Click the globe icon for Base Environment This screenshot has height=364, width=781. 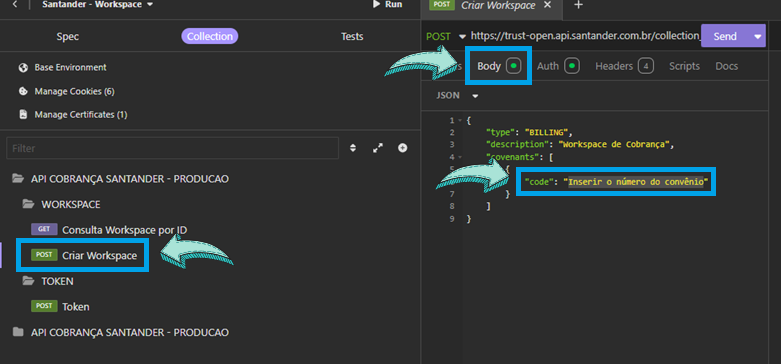pyautogui.click(x=22, y=67)
